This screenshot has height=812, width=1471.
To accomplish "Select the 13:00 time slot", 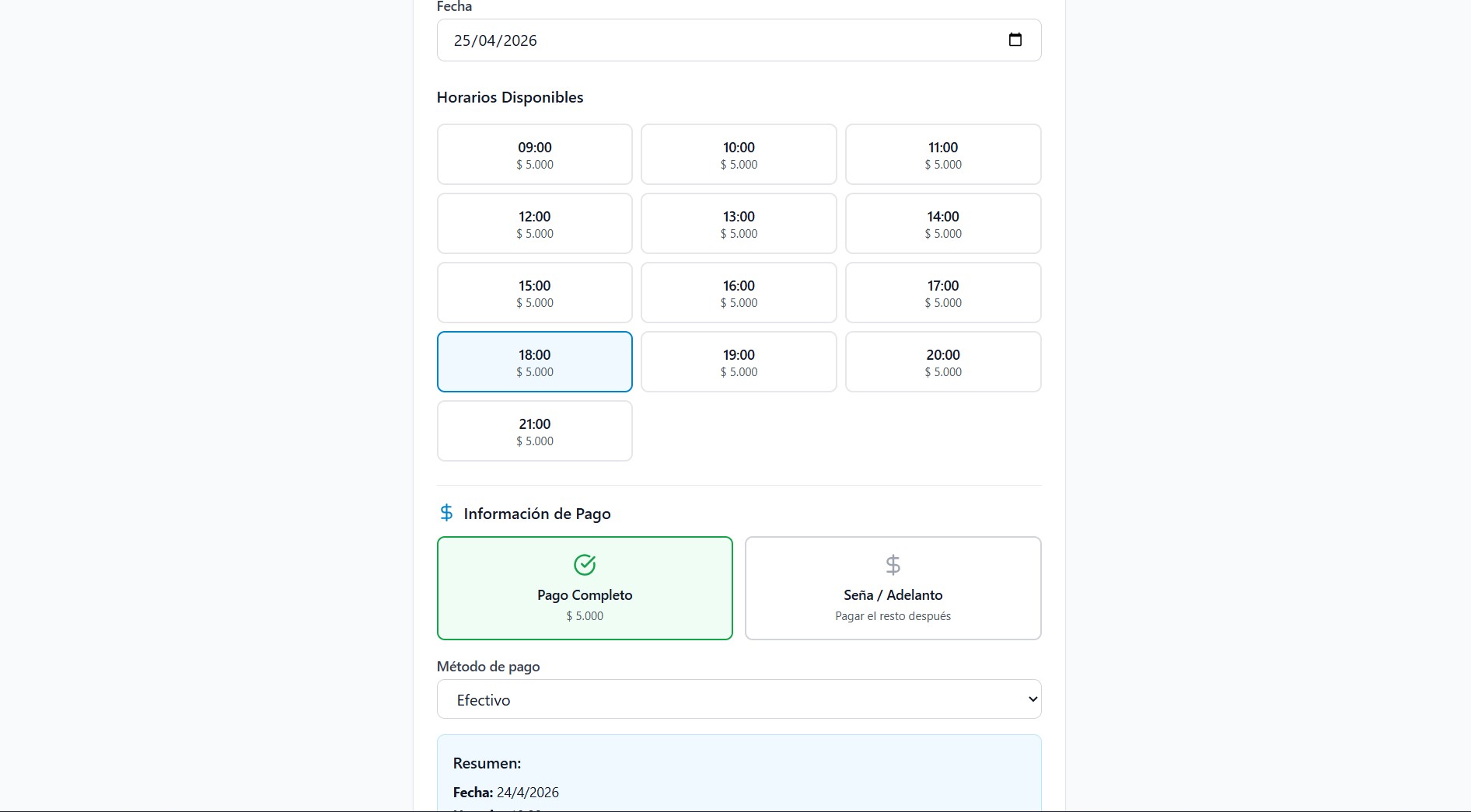I will 739,224.
